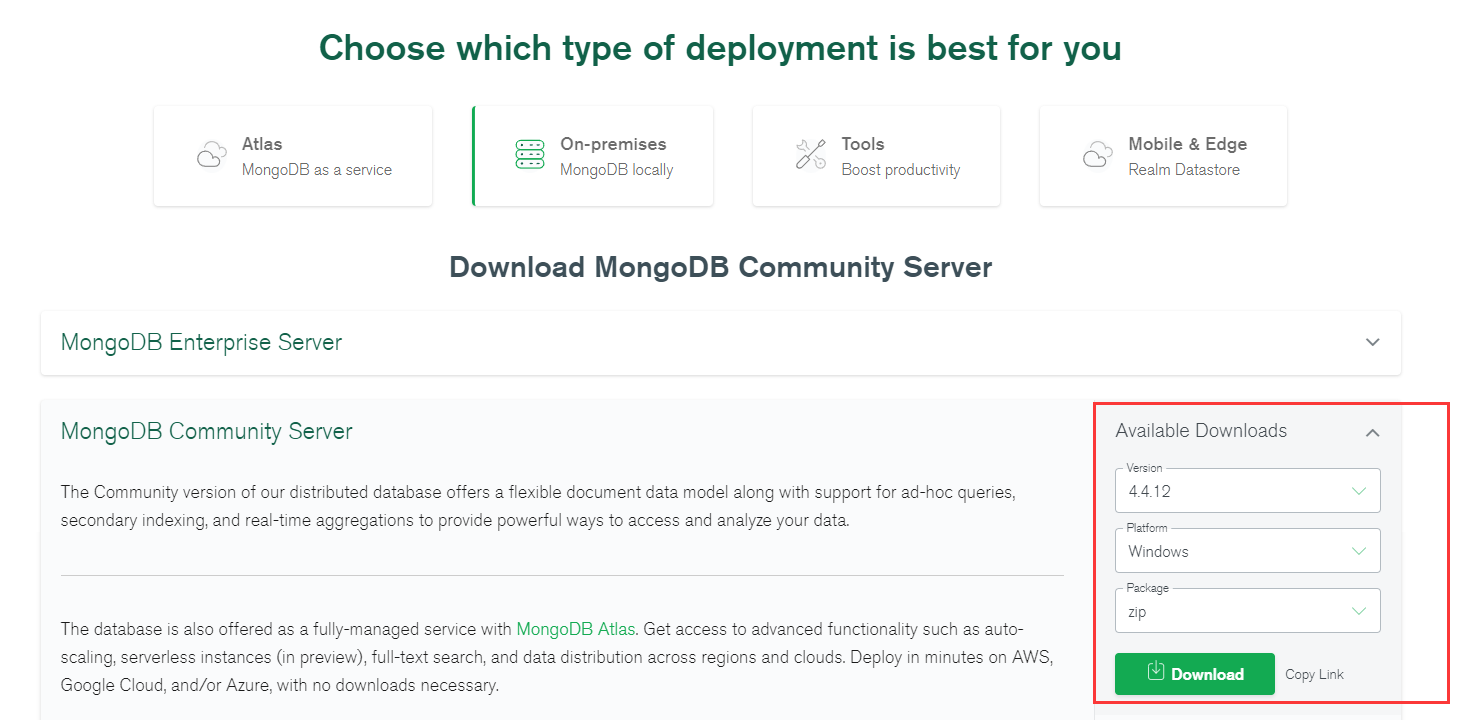Open the MongoDB Atlas hyperlink

[x=576, y=629]
